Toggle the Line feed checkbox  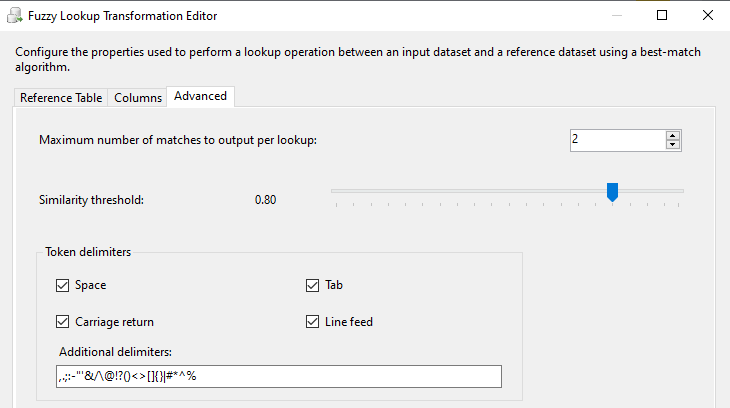pyautogui.click(x=313, y=322)
